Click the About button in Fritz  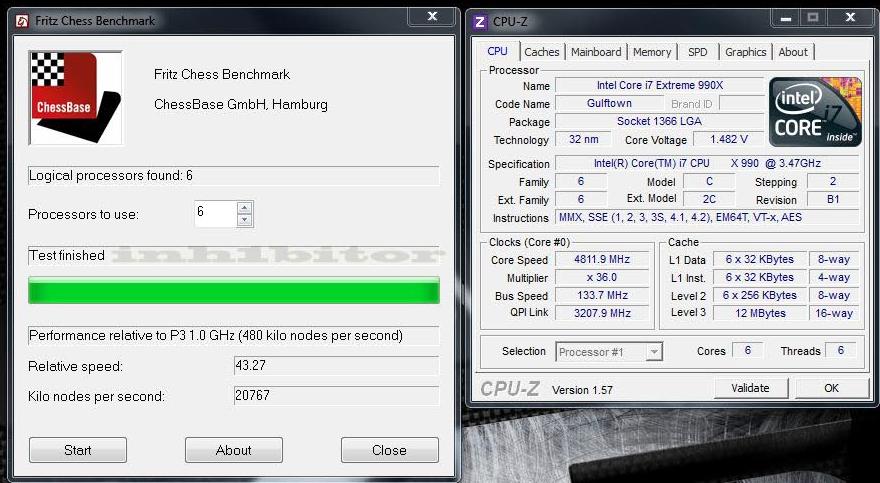pyautogui.click(x=233, y=450)
